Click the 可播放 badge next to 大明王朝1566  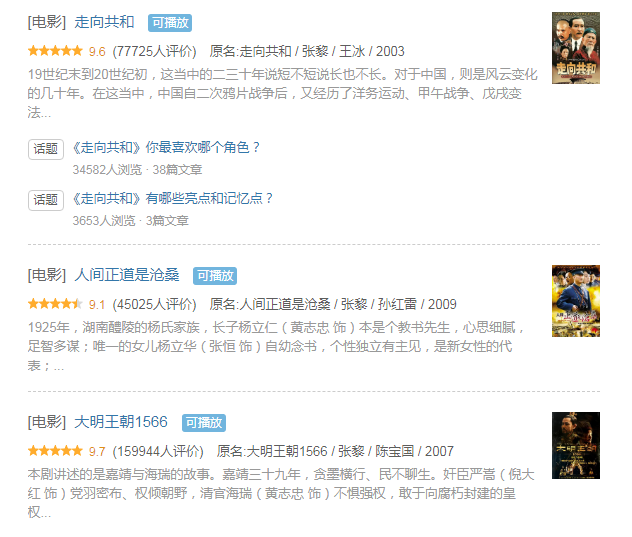[204, 423]
